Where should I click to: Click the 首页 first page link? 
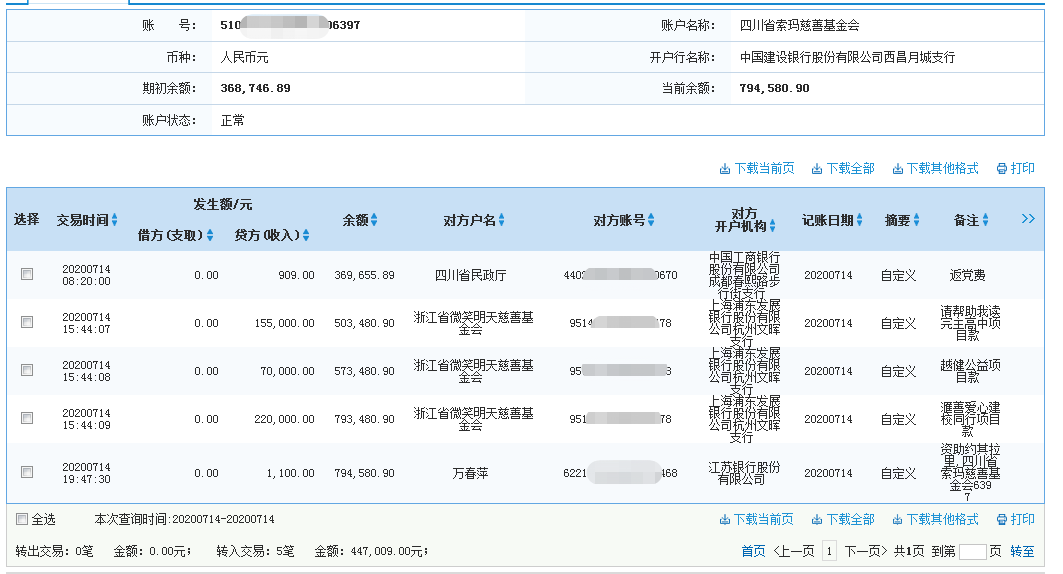[x=753, y=551]
